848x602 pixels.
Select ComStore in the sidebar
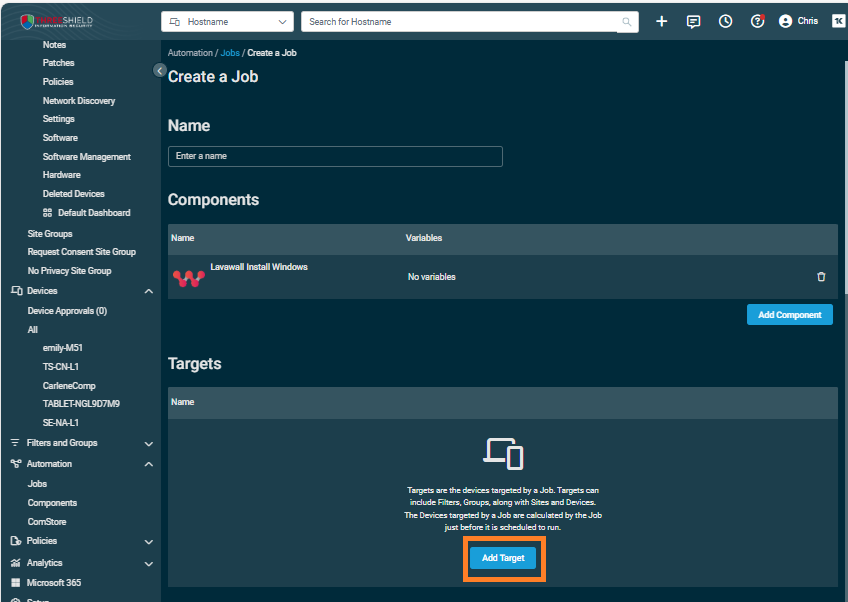tap(47, 522)
